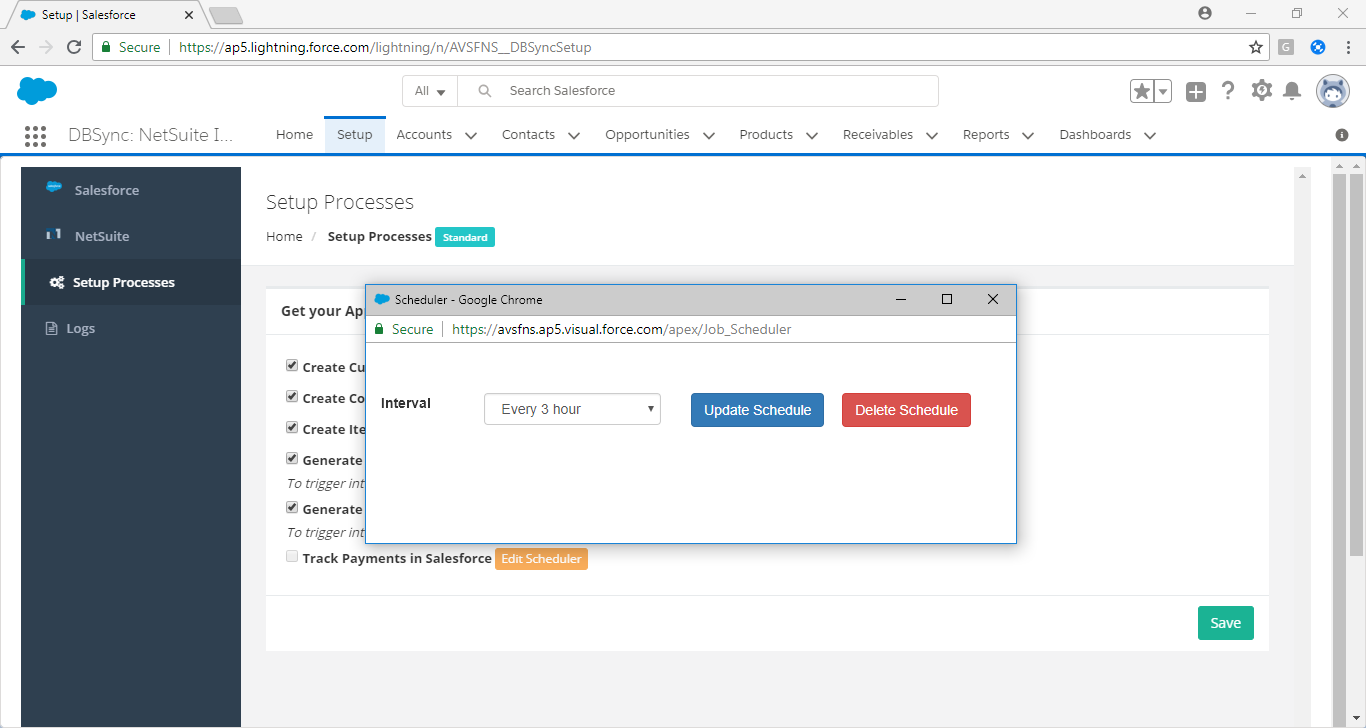Open the Every 3 hour interval dropdown

[572, 408]
